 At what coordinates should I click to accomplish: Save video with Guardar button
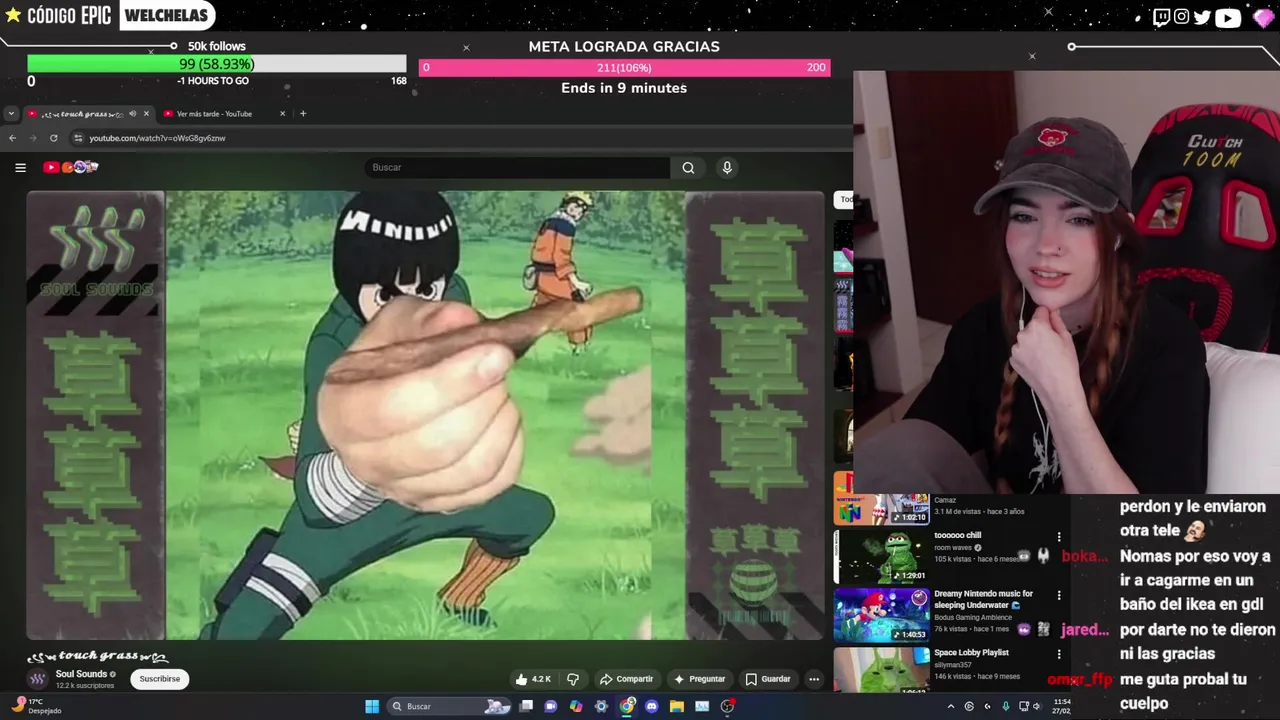tap(768, 679)
